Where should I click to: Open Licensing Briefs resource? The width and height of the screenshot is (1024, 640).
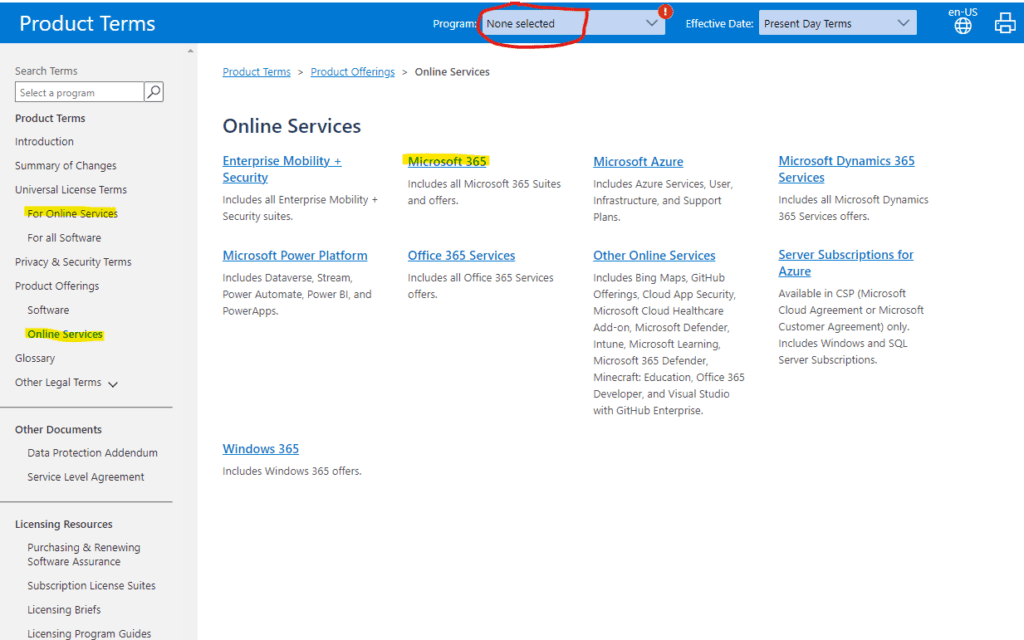[64, 610]
